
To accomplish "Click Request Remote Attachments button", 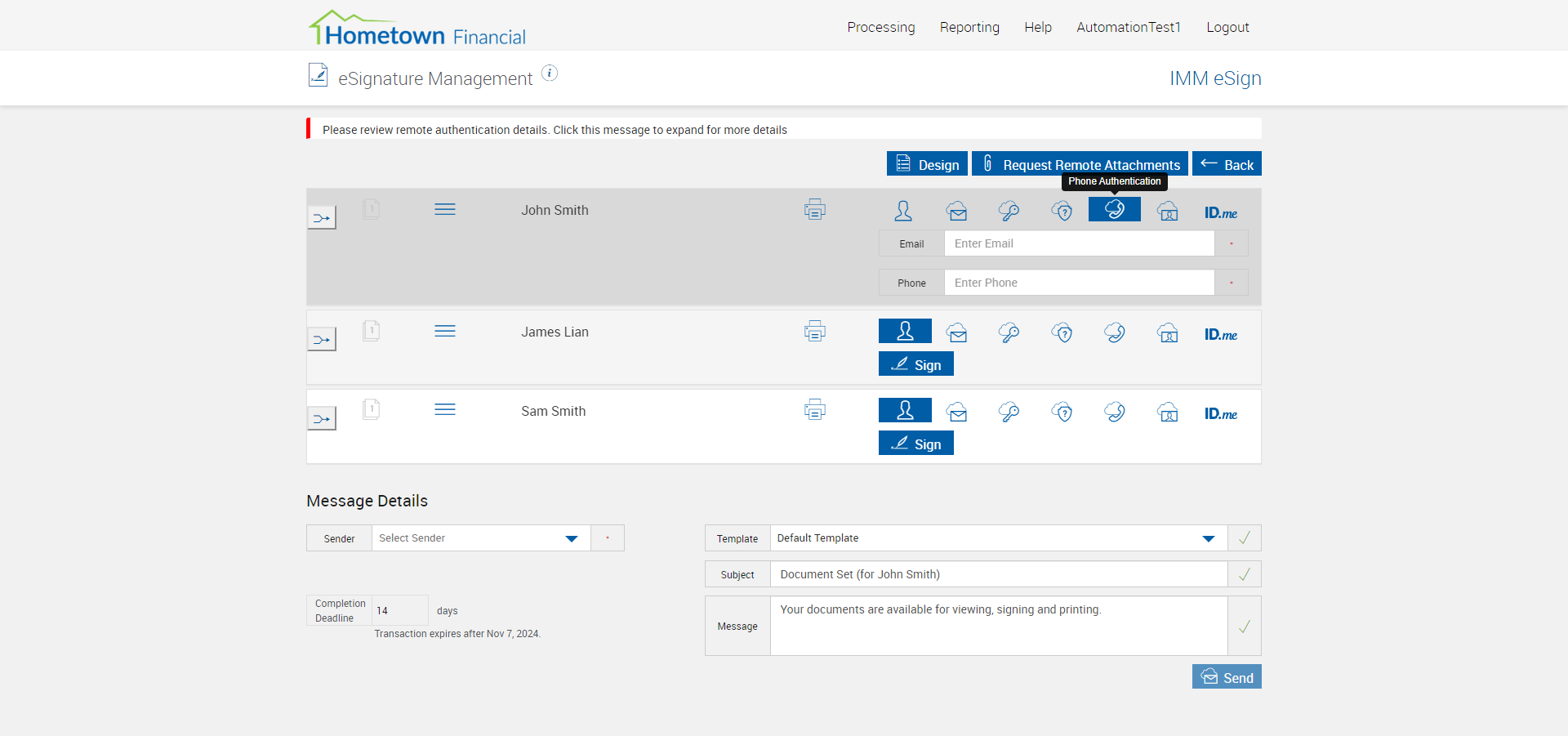I will [x=1080, y=163].
